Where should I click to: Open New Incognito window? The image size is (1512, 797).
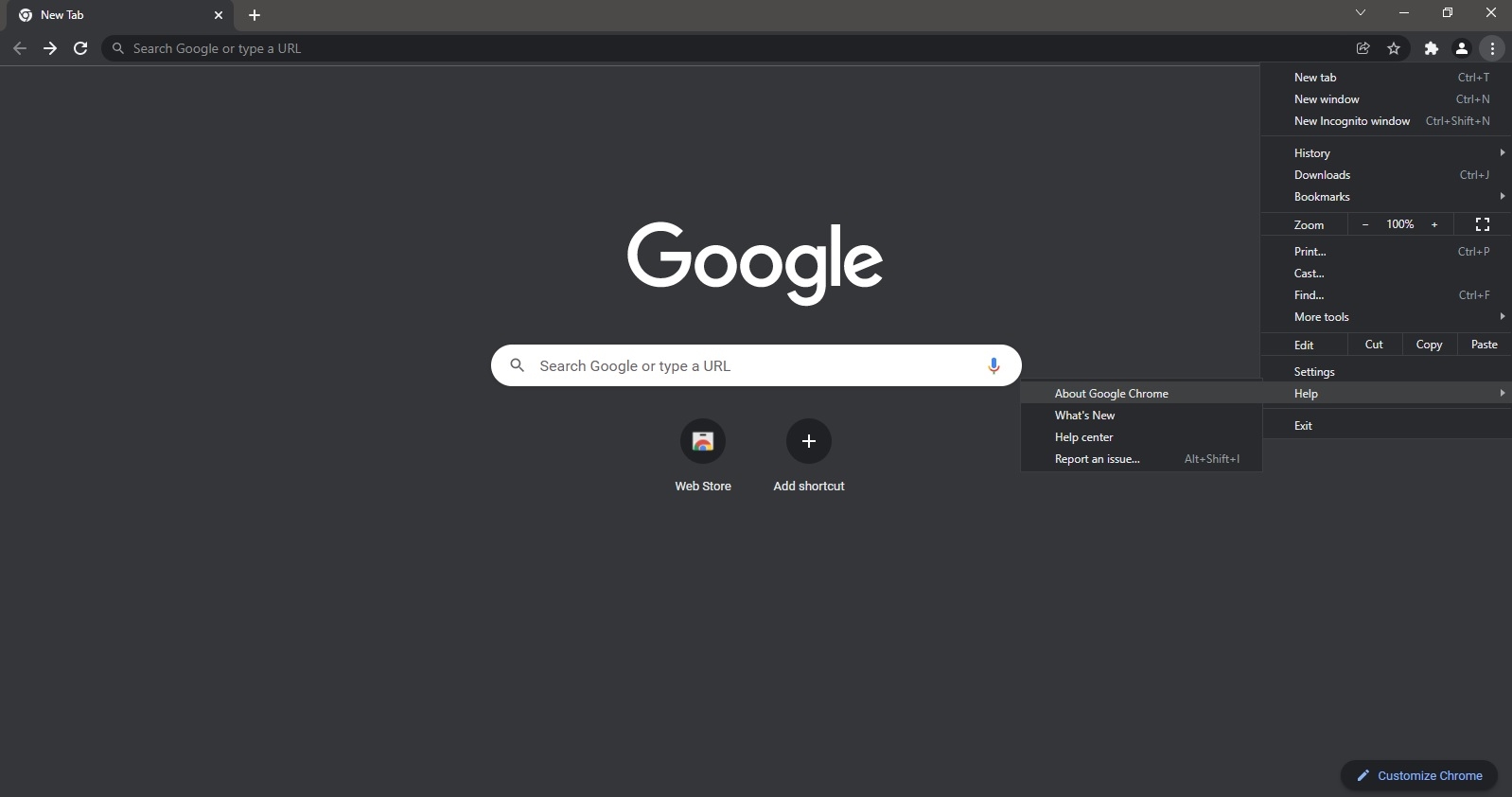coord(1386,121)
